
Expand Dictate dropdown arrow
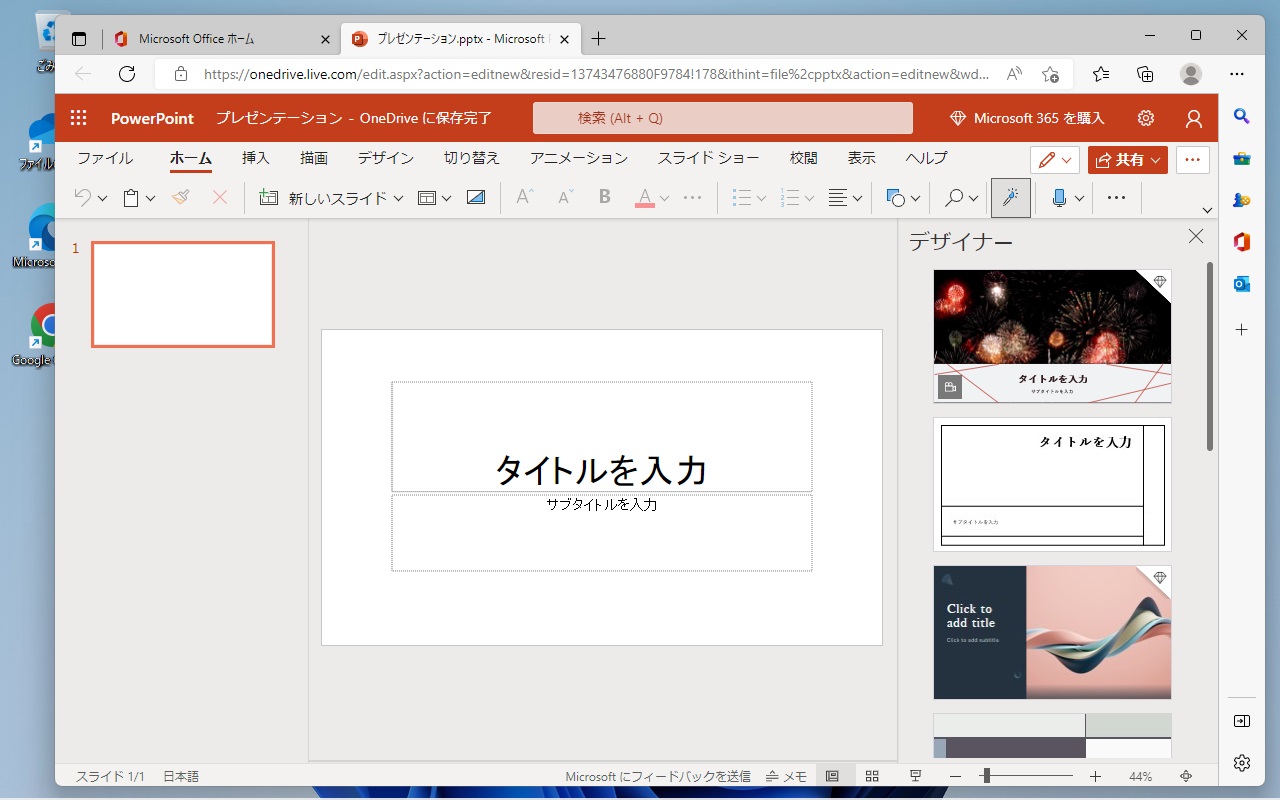coord(1079,199)
